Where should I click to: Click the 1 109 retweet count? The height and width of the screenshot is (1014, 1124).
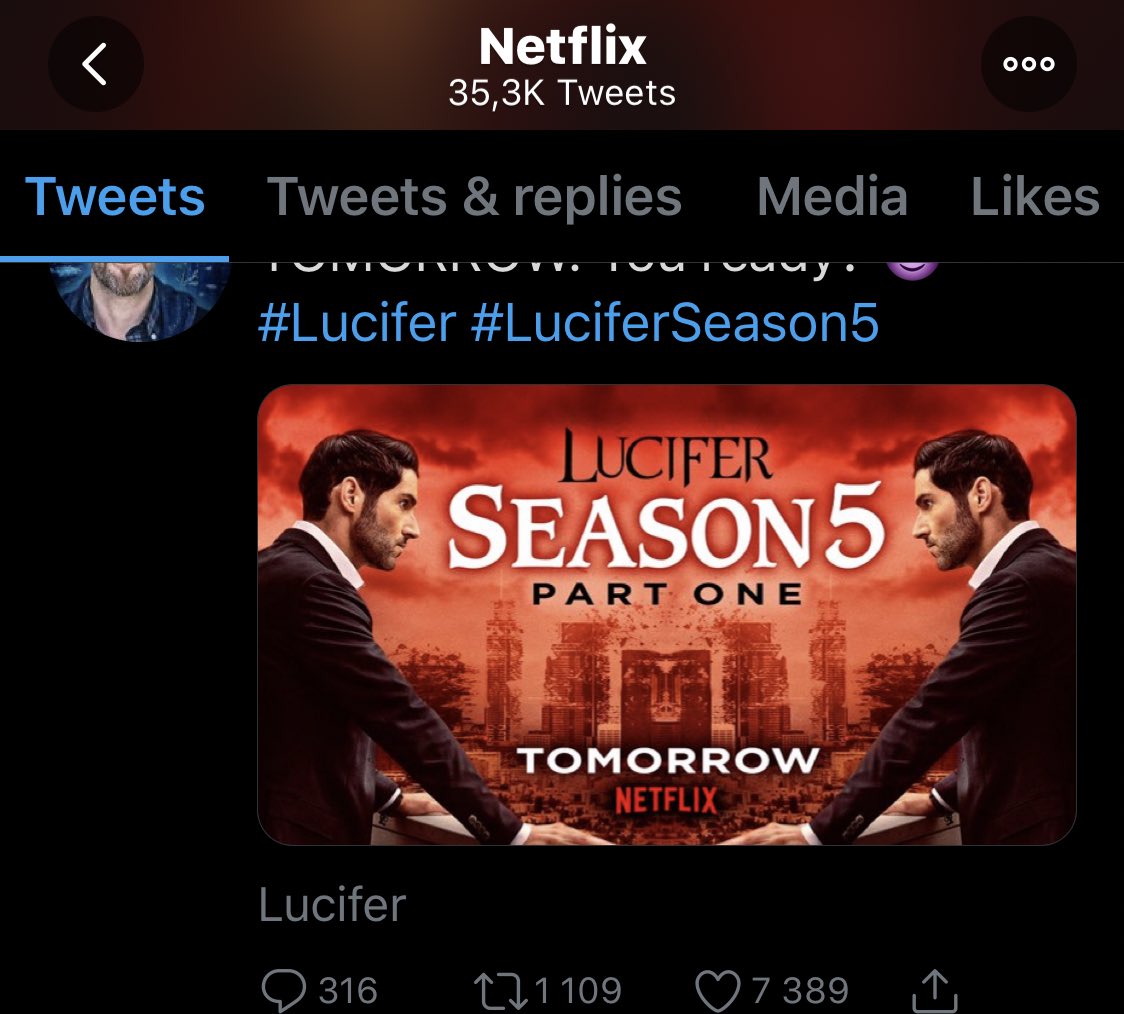coord(578,990)
